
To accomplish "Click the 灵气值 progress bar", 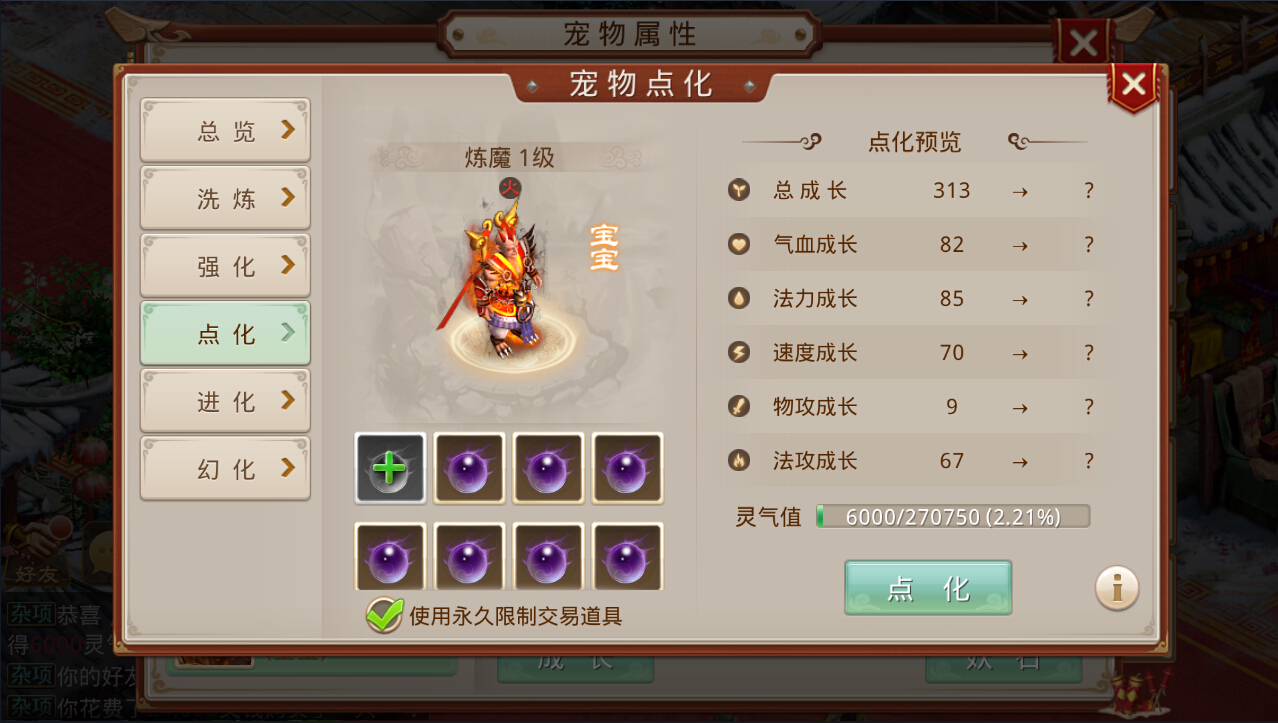I will coord(953,516).
